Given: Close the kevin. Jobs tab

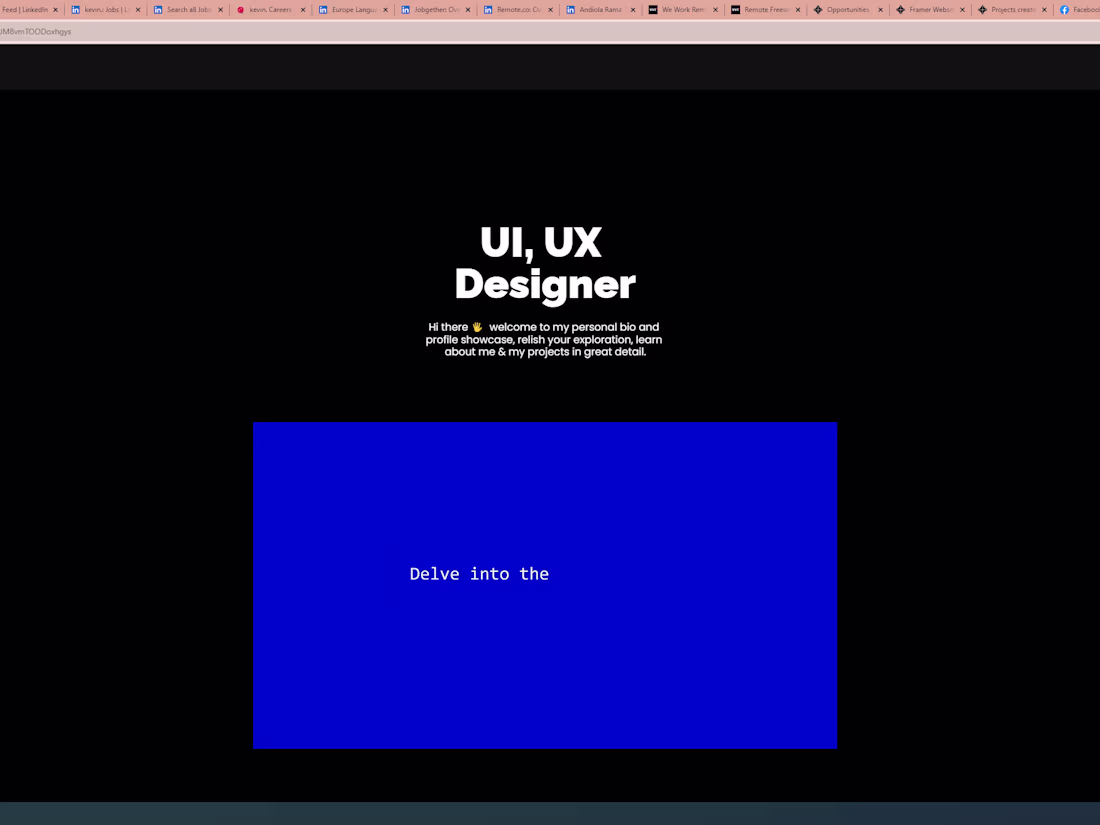Looking at the screenshot, I should [138, 10].
